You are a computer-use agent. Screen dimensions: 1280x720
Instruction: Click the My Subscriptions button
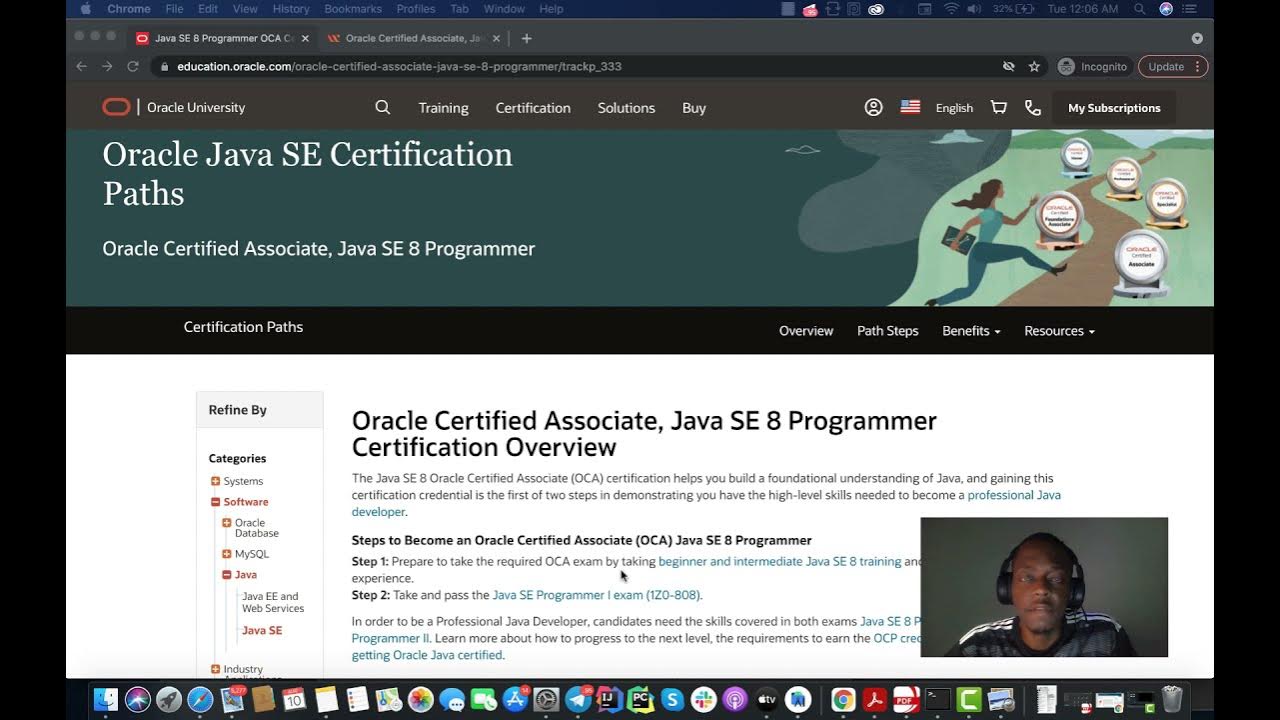(1114, 108)
